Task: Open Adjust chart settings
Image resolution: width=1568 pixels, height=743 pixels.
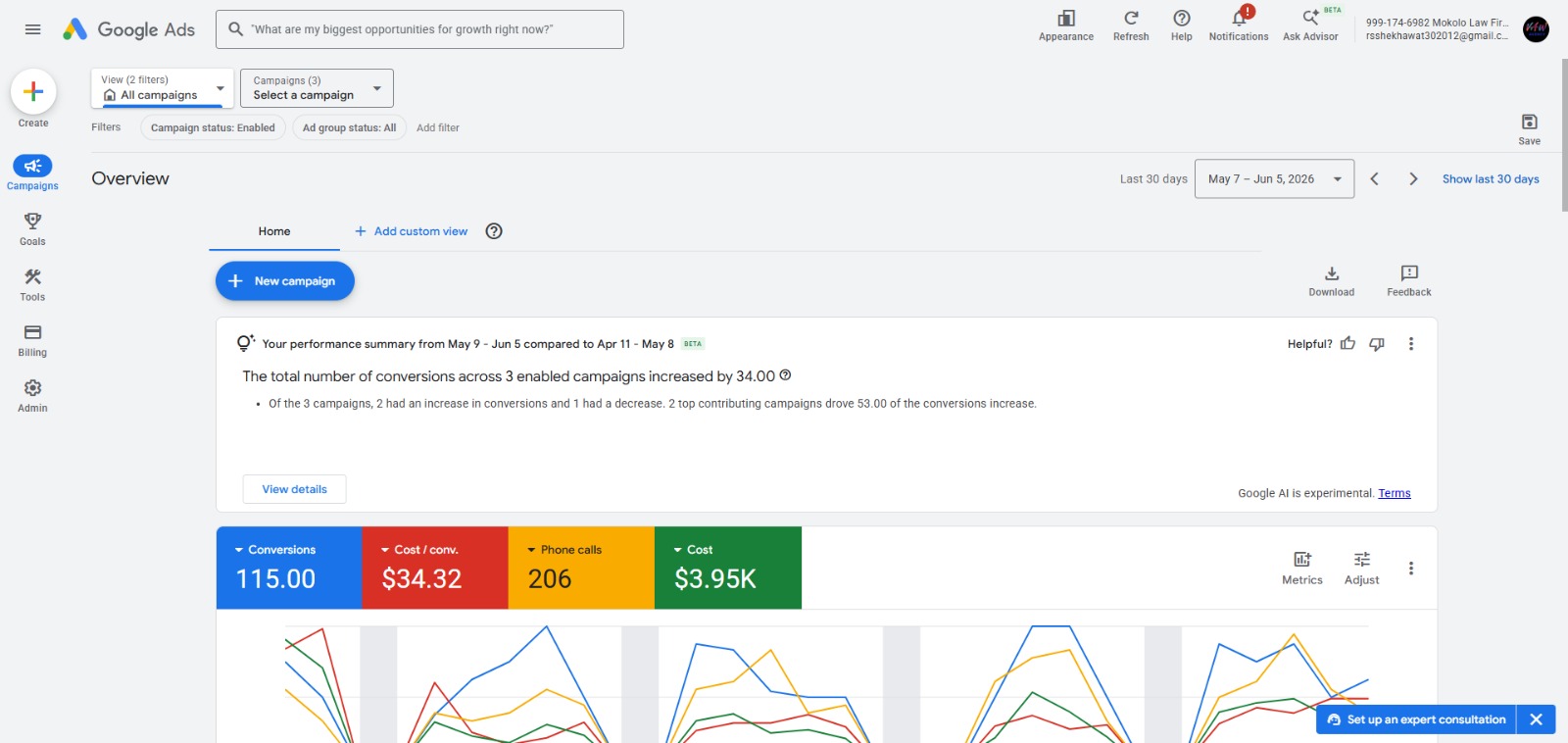Action: click(x=1361, y=568)
